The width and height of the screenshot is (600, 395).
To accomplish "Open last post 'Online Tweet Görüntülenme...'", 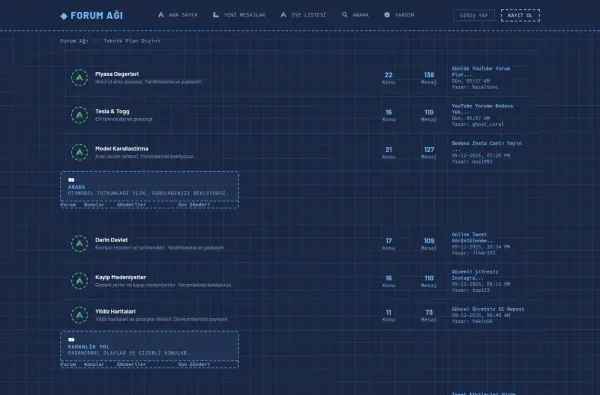I will click(x=473, y=237).
